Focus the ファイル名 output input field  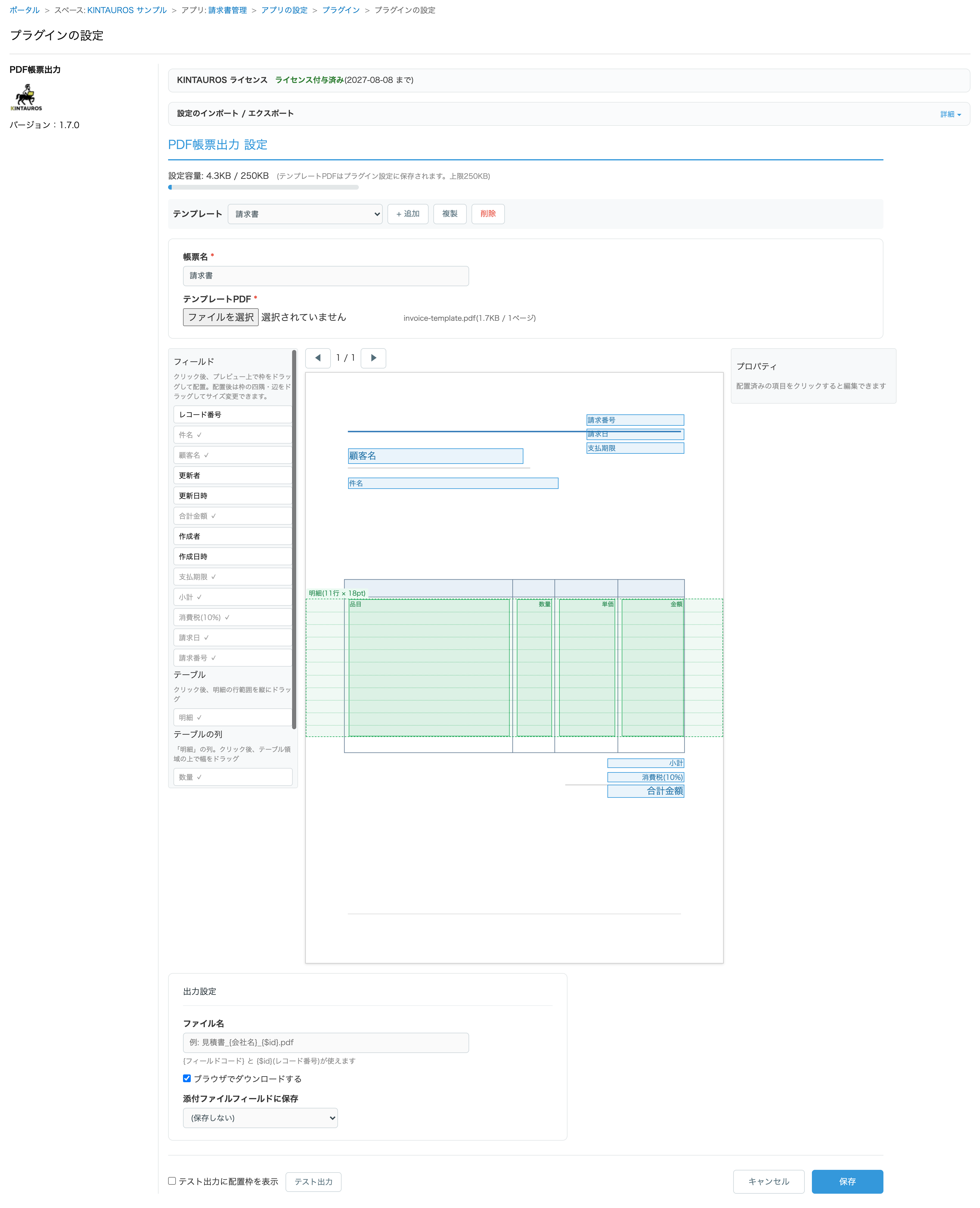click(x=326, y=1043)
